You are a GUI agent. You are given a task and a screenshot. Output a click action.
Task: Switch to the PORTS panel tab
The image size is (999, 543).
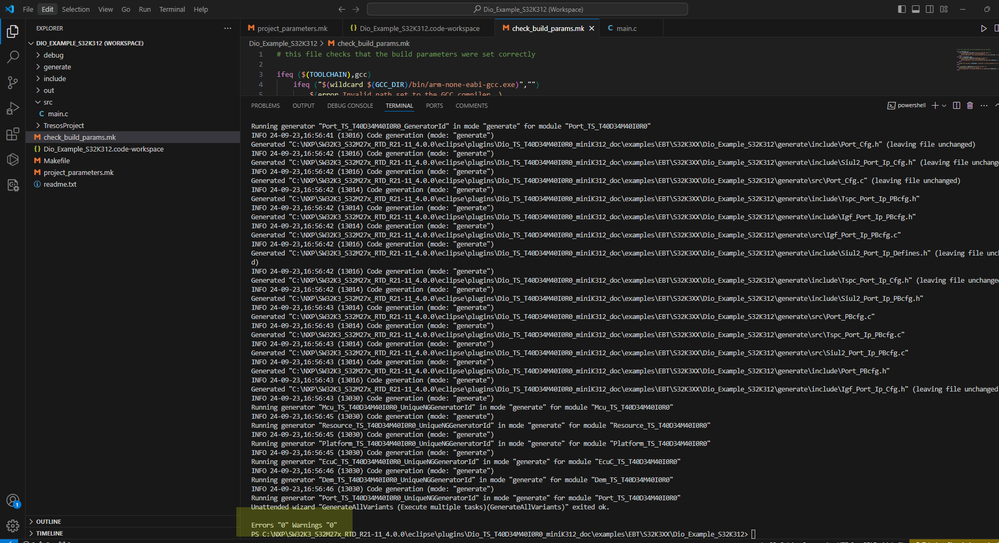434,106
